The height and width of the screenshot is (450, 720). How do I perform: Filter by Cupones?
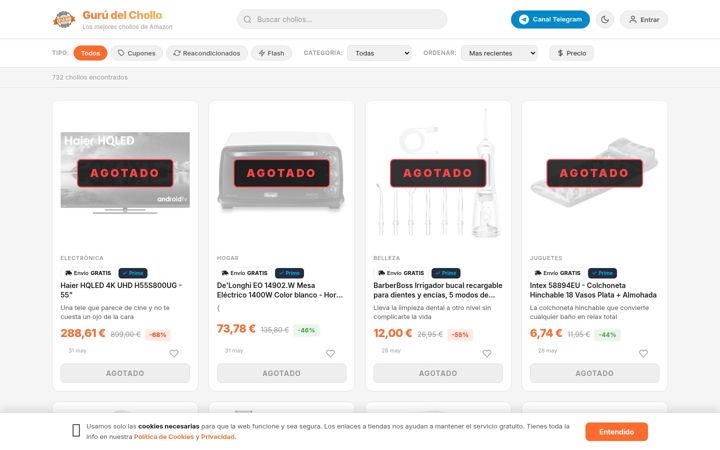coord(136,53)
